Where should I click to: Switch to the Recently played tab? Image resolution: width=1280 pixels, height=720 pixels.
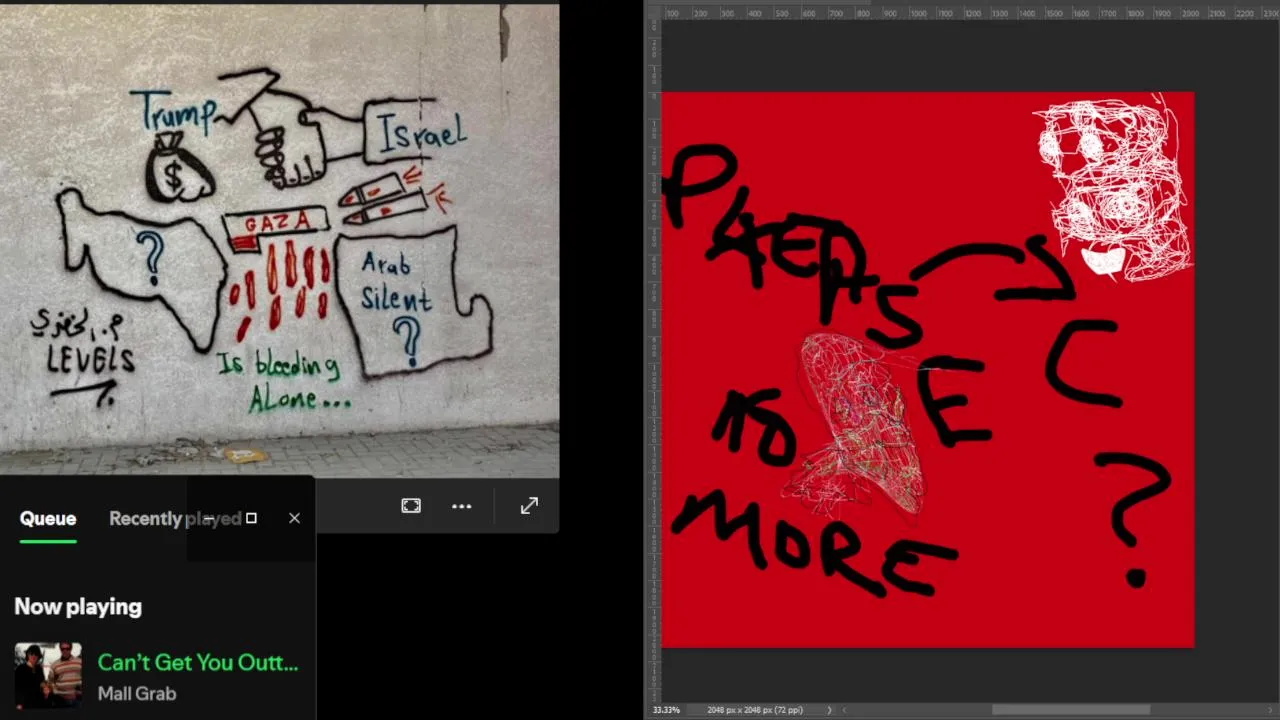pyautogui.click(x=175, y=518)
